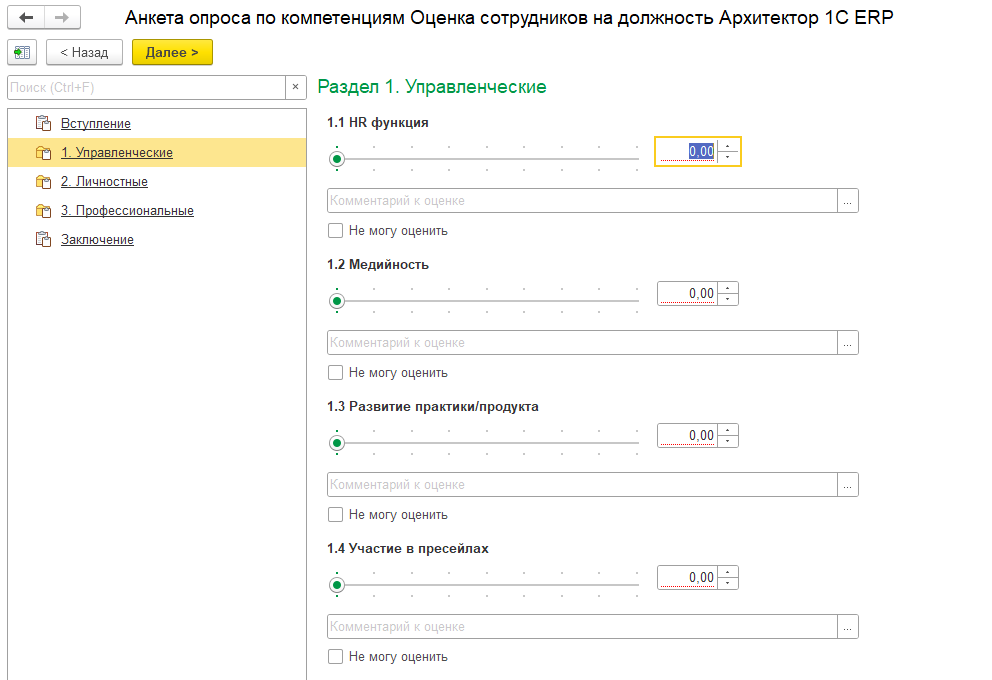Click the back navigation arrow icon

click(x=26, y=18)
